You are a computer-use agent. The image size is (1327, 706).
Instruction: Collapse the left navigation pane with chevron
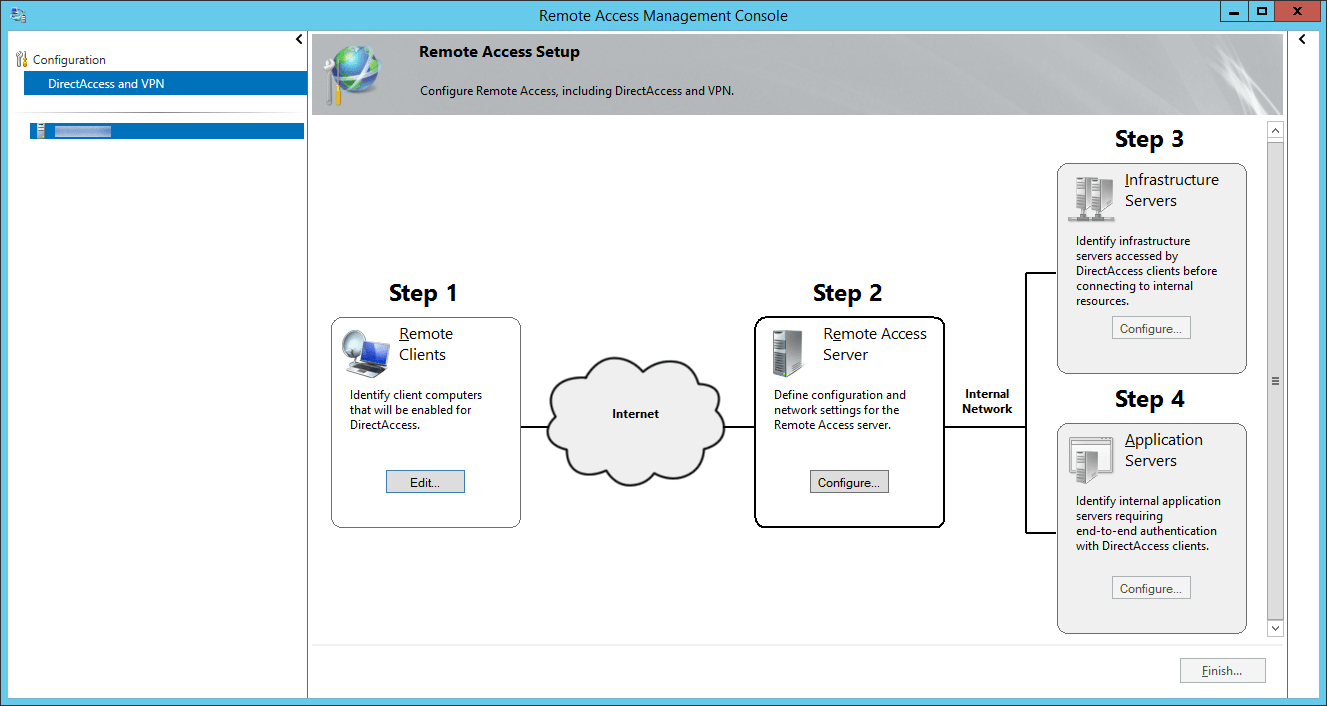[x=298, y=38]
